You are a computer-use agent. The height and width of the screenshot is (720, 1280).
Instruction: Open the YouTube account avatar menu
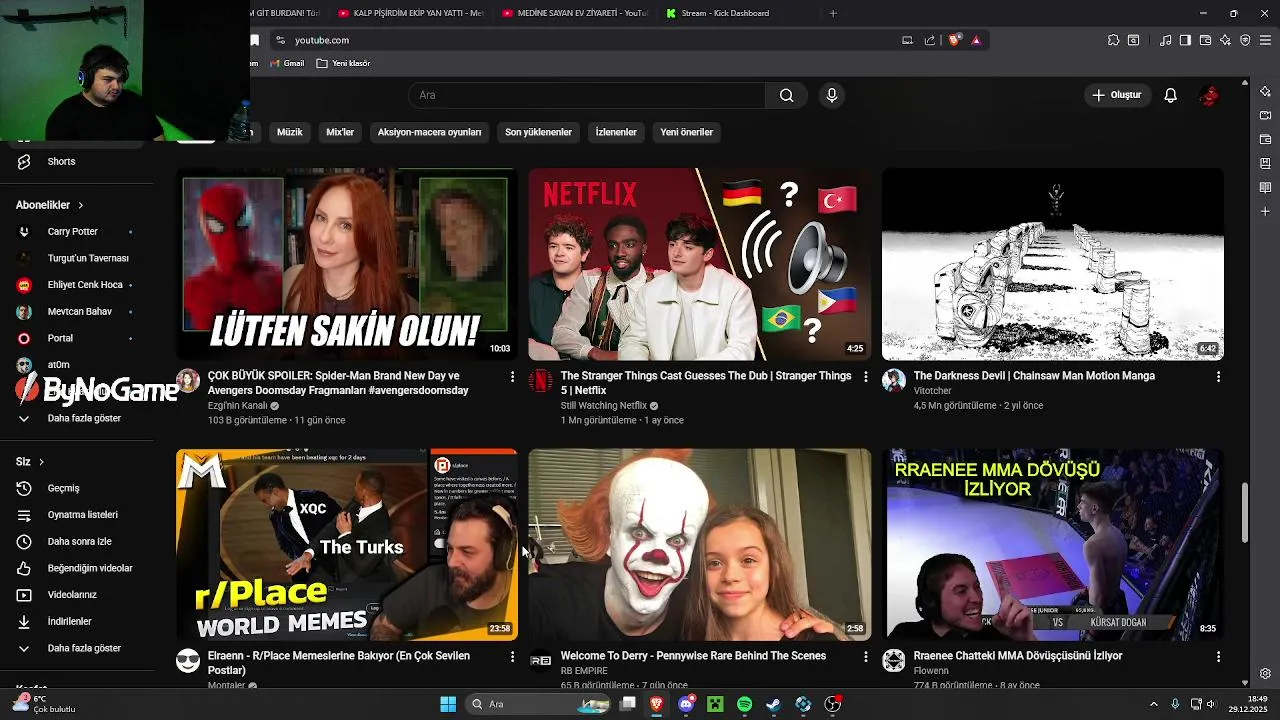point(1209,95)
